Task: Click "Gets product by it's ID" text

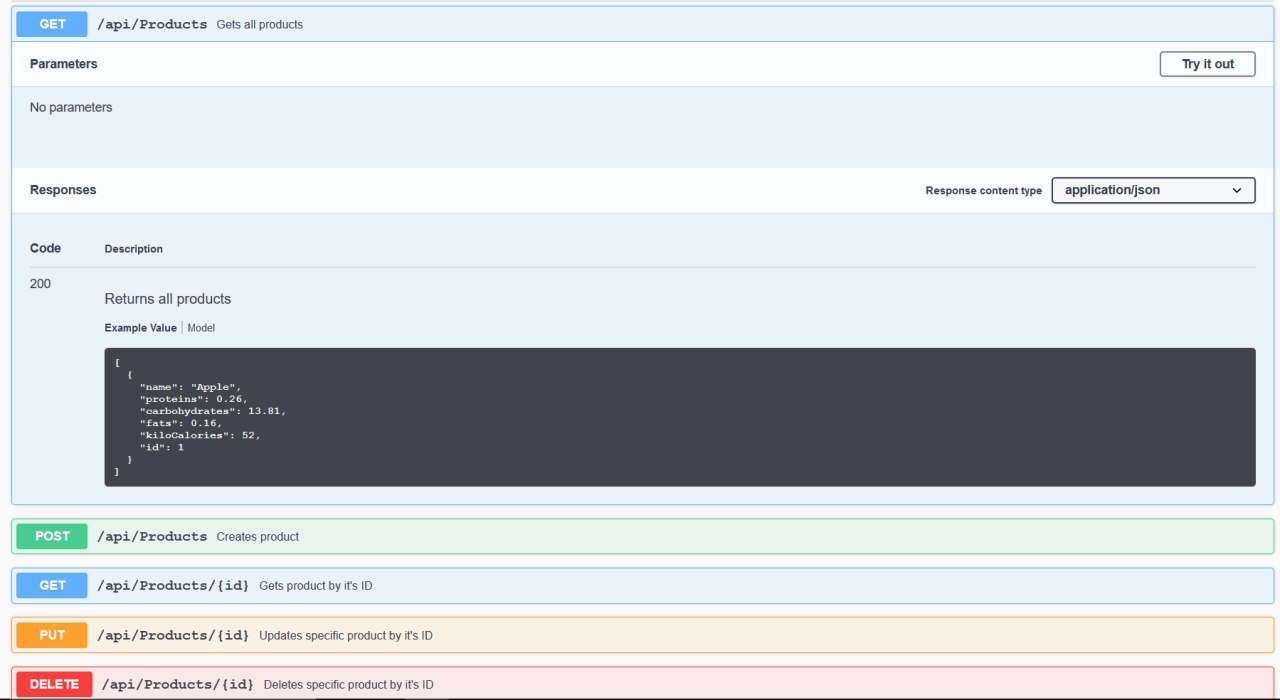Action: click(x=316, y=585)
